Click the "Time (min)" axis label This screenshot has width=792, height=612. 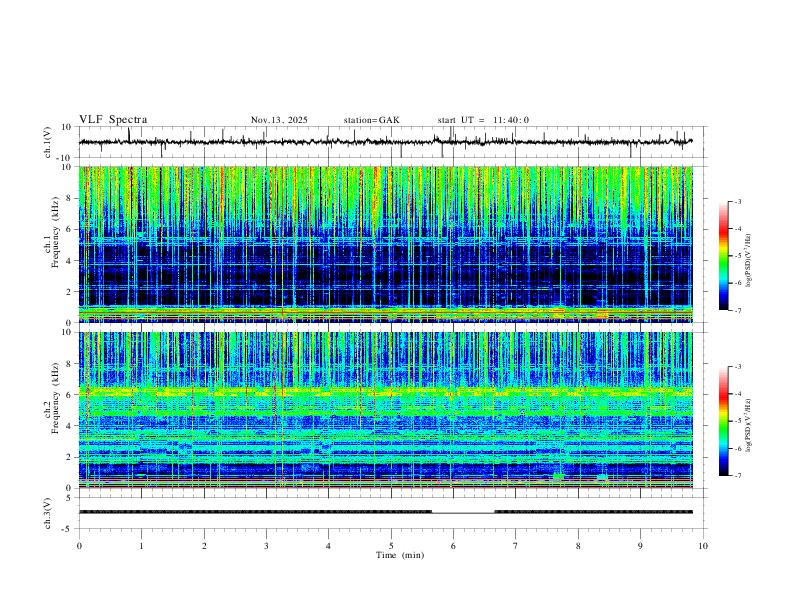(400, 555)
